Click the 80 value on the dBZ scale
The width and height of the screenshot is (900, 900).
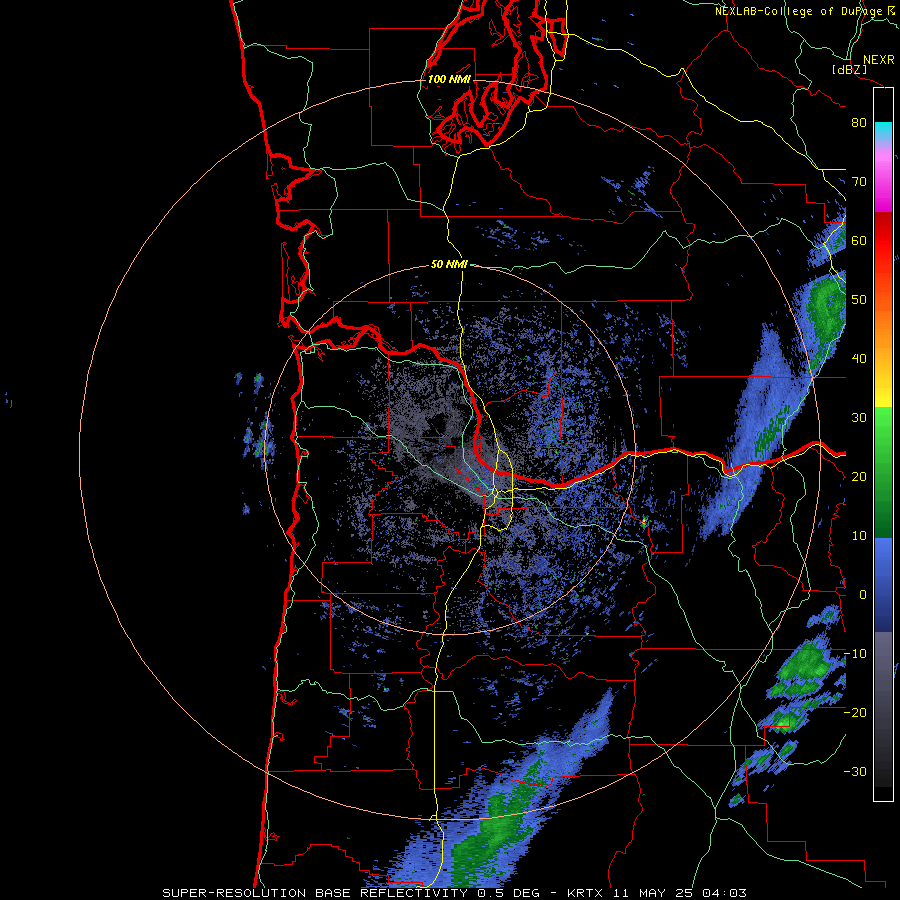coord(859,123)
